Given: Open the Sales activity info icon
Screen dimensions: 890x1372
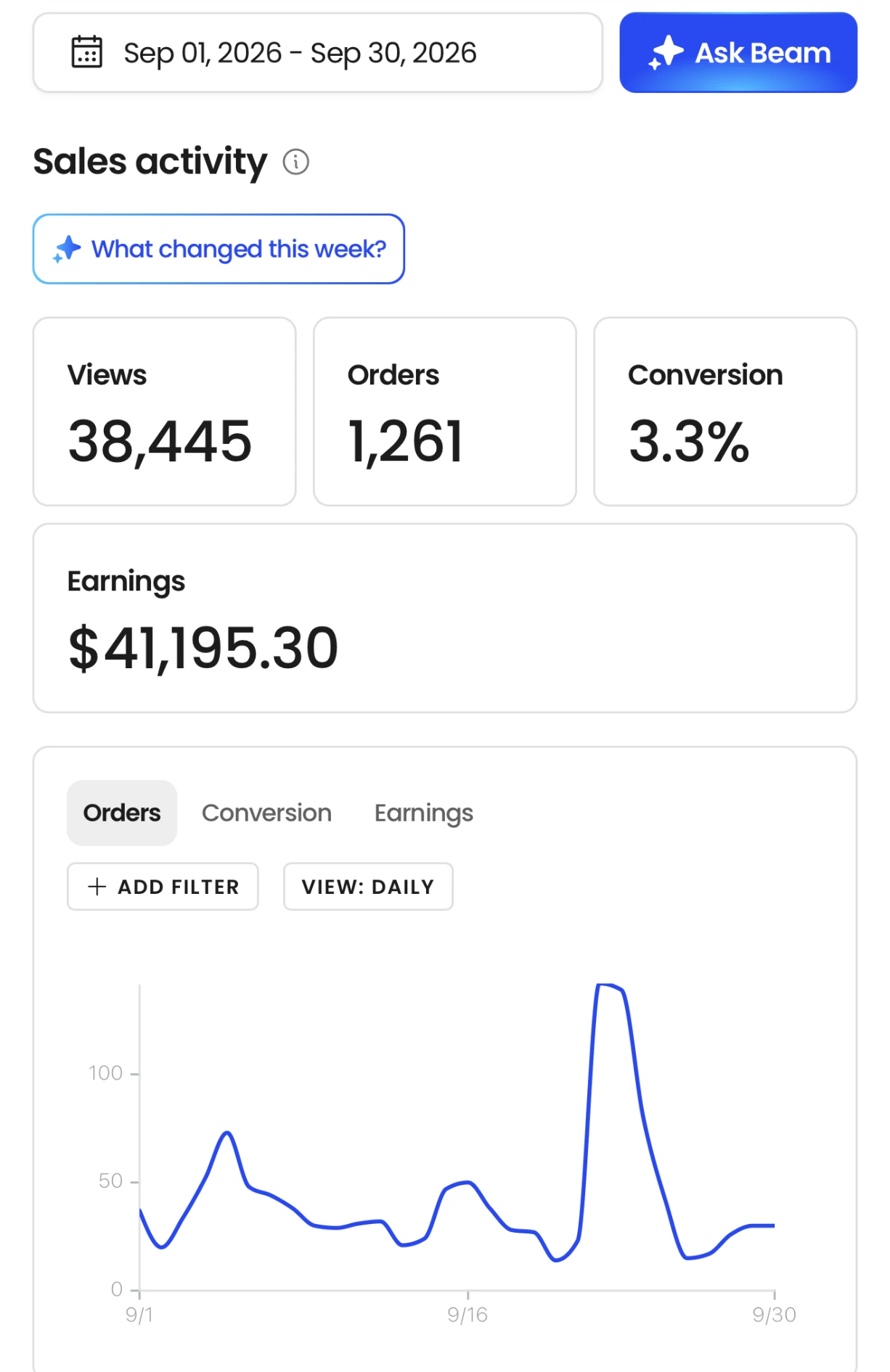Looking at the screenshot, I should click(295, 162).
